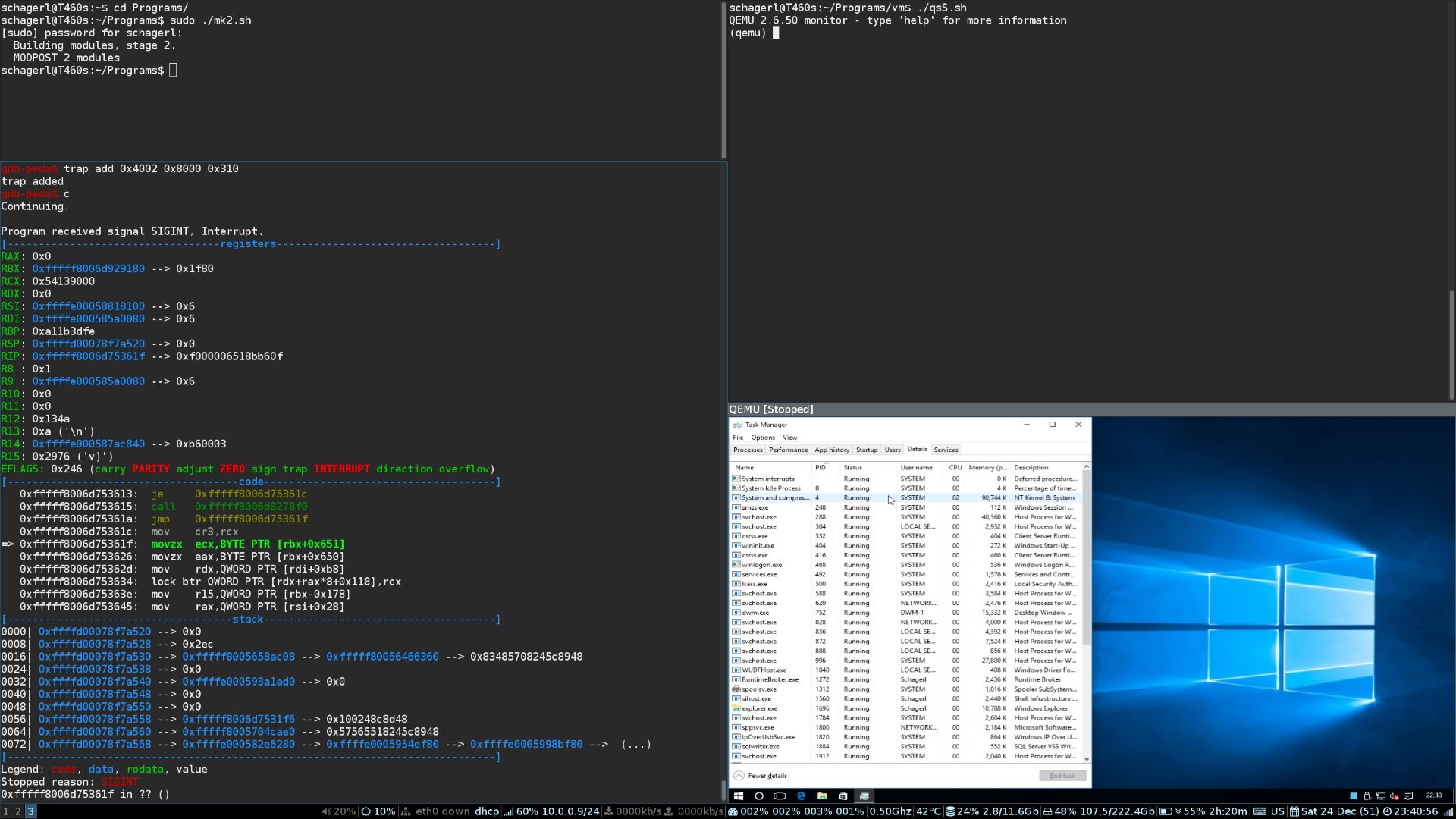This screenshot has height=819, width=1456.
Task: Switch to the Services tab
Action: 946,450
